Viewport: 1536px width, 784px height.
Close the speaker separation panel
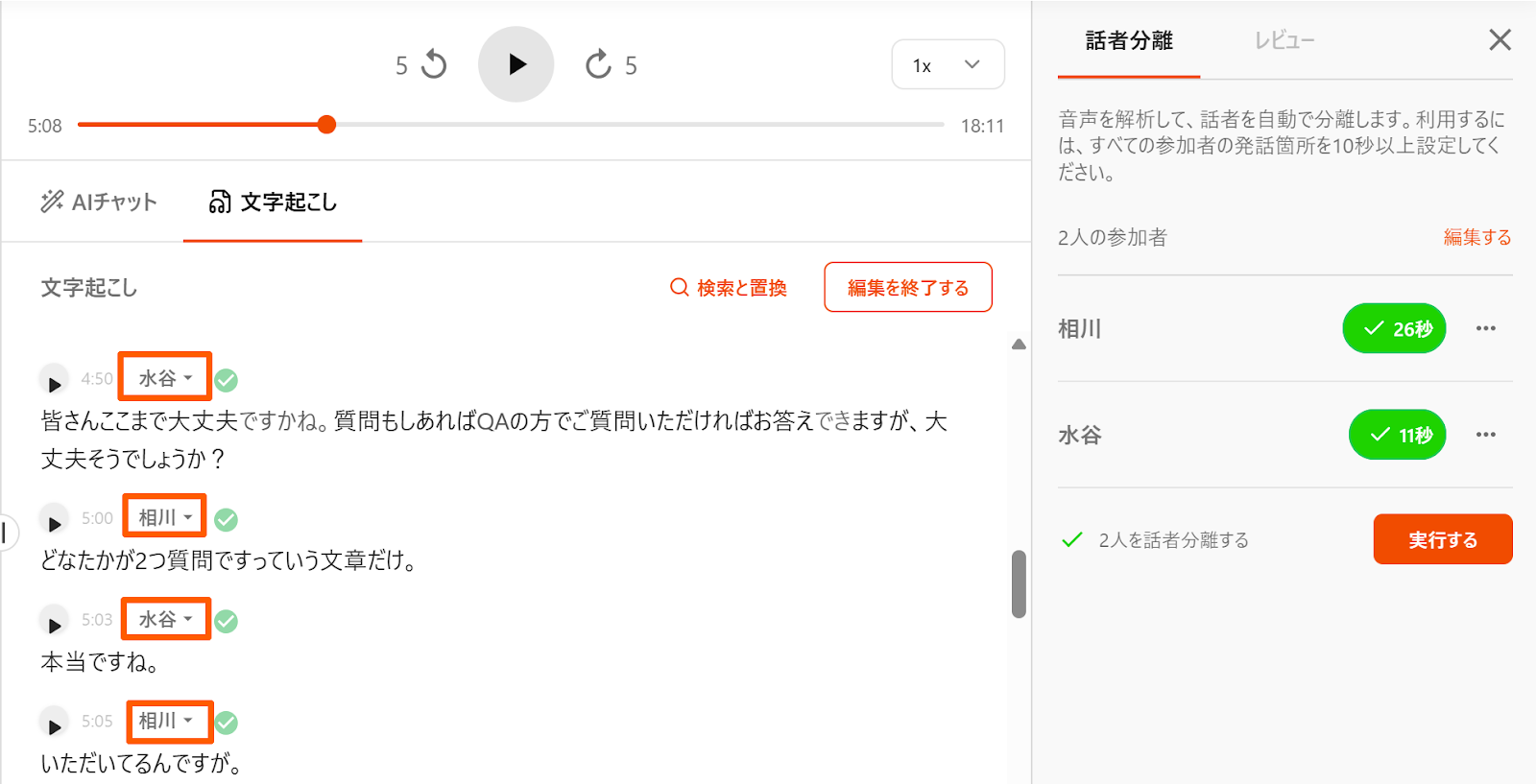point(1500,39)
